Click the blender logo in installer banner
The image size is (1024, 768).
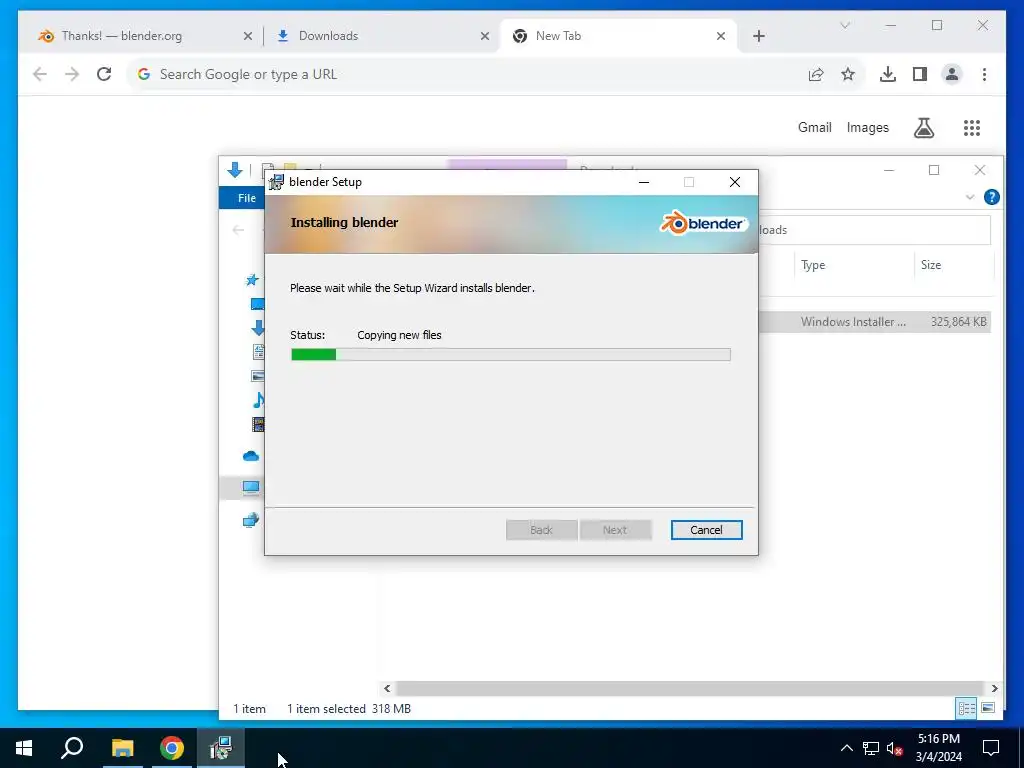(x=703, y=223)
